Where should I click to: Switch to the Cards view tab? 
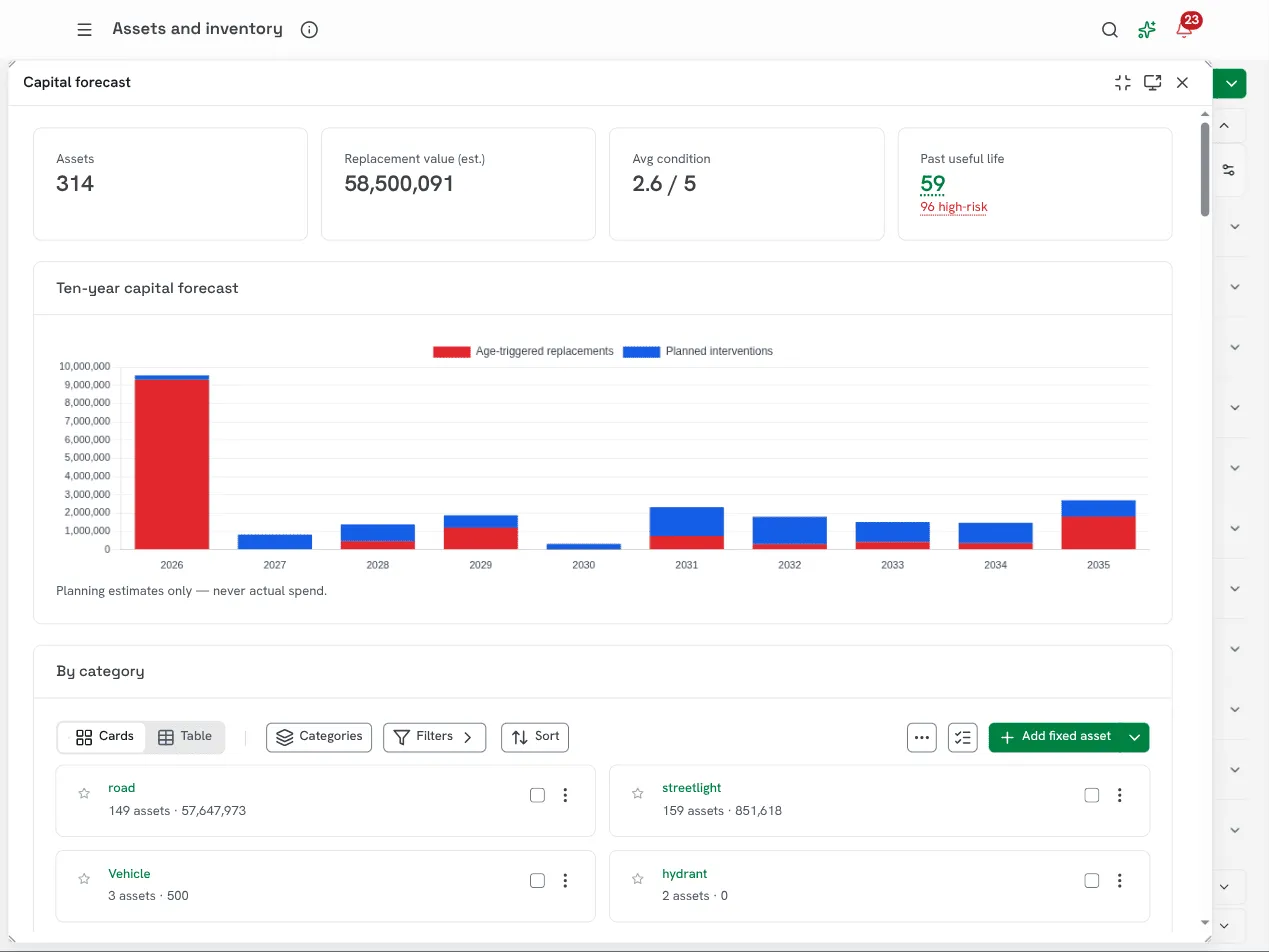point(104,737)
